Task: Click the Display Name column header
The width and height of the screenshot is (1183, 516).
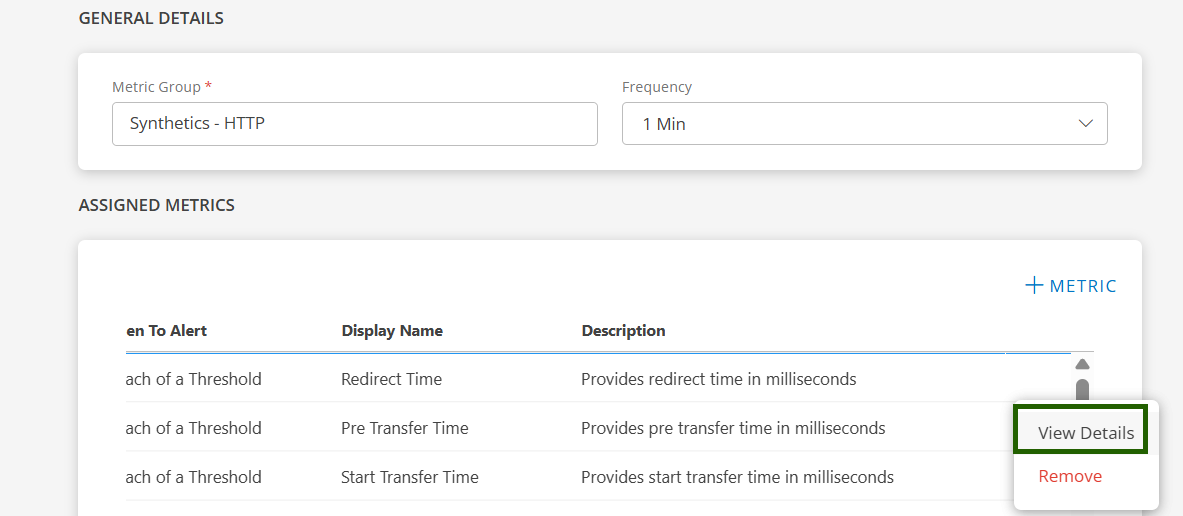Action: 392,331
